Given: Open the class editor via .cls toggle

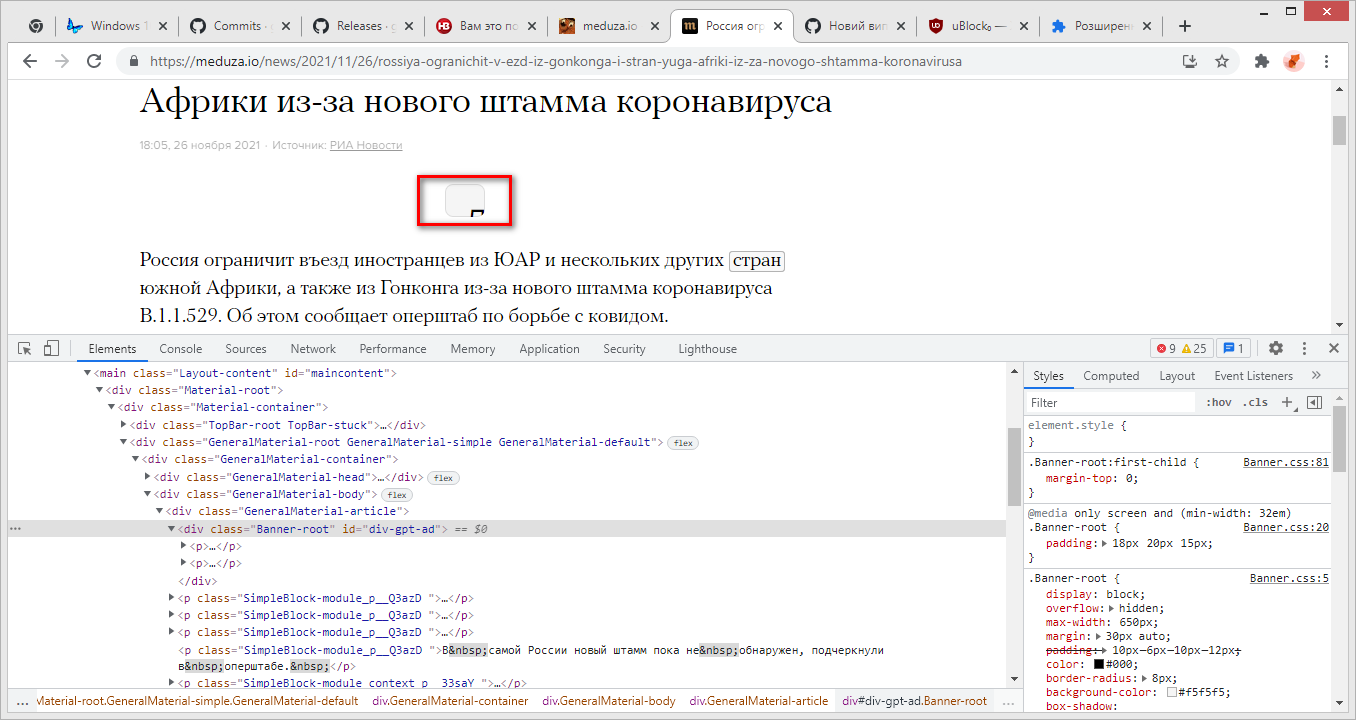Looking at the screenshot, I should pos(1256,401).
